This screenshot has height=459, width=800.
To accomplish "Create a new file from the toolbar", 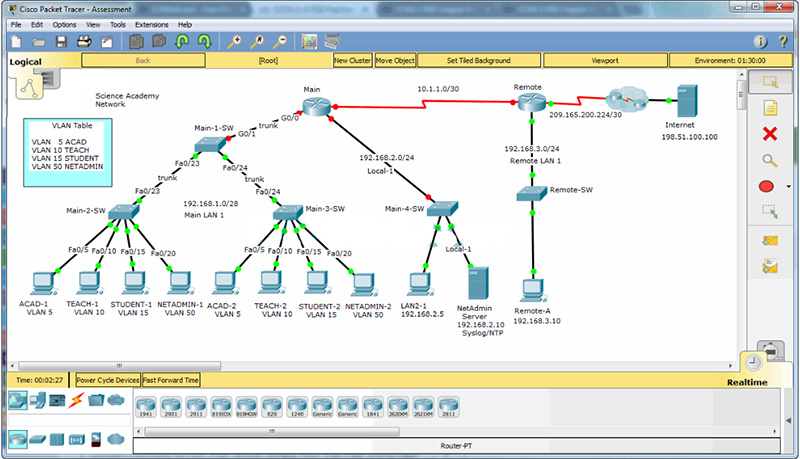I will (x=16, y=42).
